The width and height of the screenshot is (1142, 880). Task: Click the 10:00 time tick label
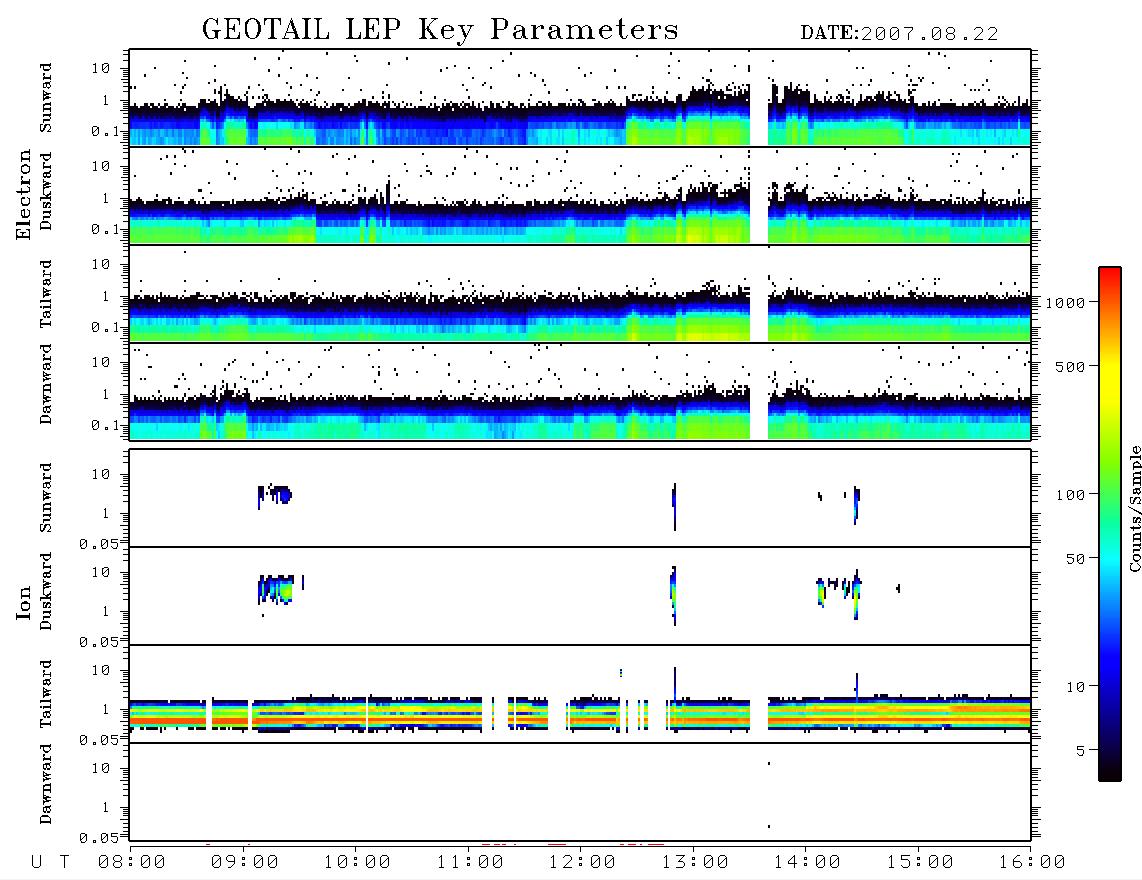[x=357, y=863]
